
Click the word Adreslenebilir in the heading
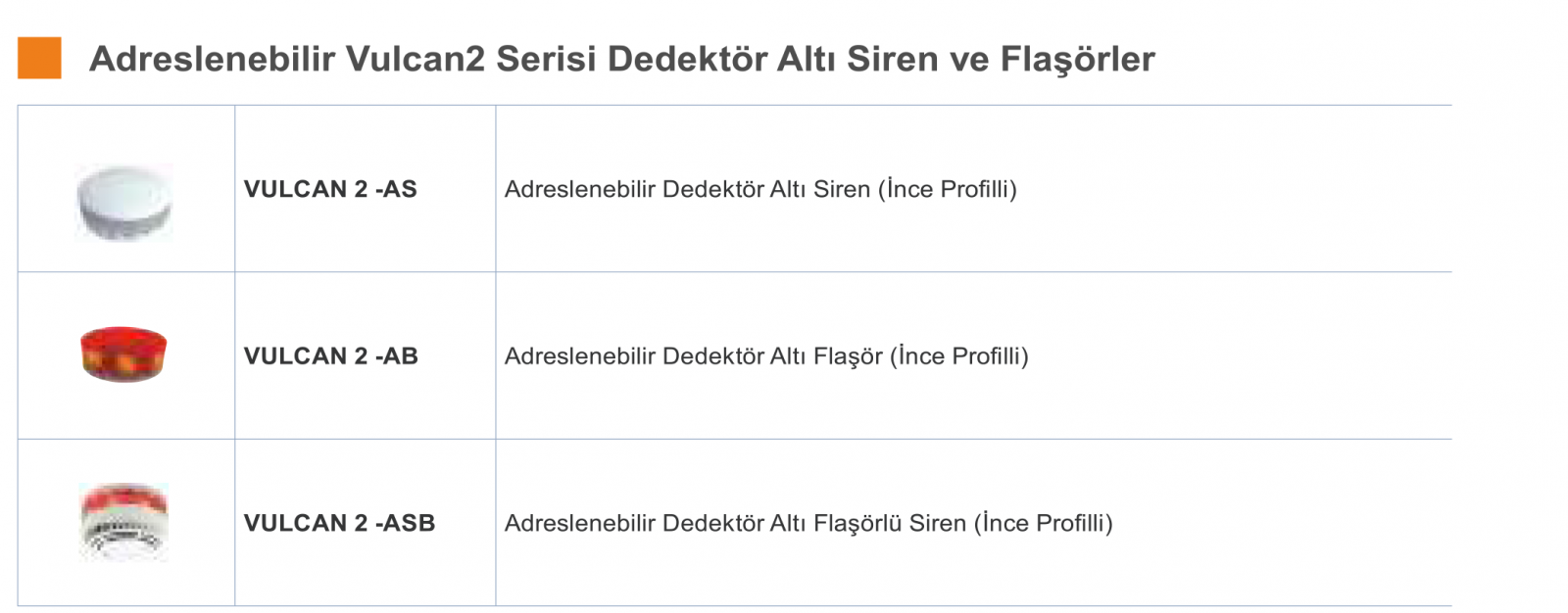[x=213, y=59]
